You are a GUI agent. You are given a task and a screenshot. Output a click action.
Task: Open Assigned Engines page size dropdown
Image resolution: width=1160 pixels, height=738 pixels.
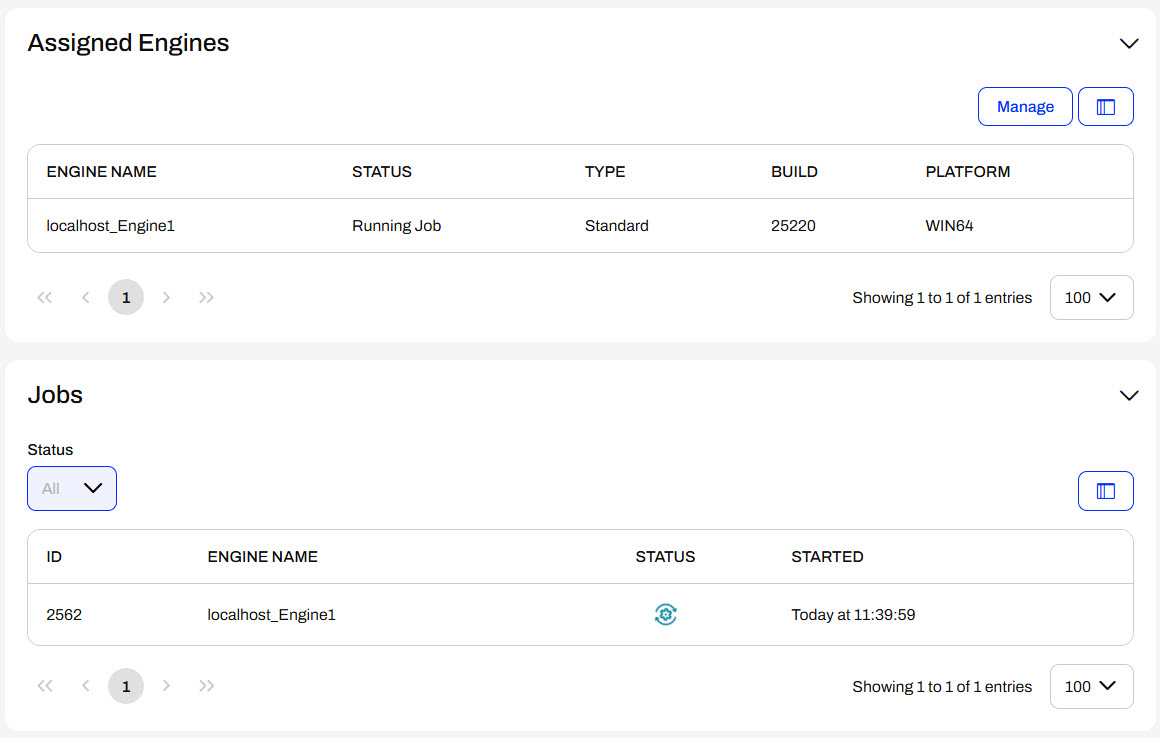tap(1091, 298)
